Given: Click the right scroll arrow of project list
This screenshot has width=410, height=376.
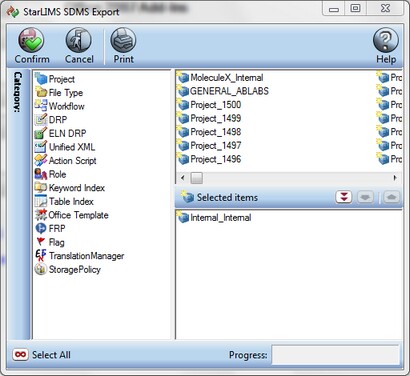Looking at the screenshot, I should click(x=395, y=178).
